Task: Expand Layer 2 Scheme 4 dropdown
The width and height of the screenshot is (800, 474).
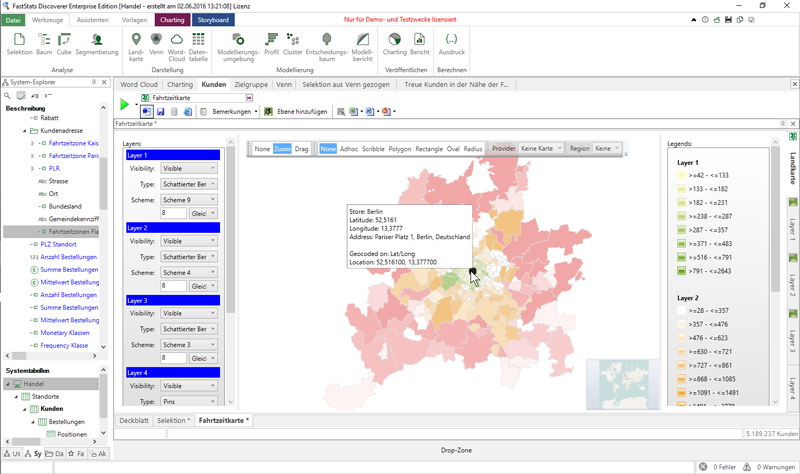Action: (188, 272)
